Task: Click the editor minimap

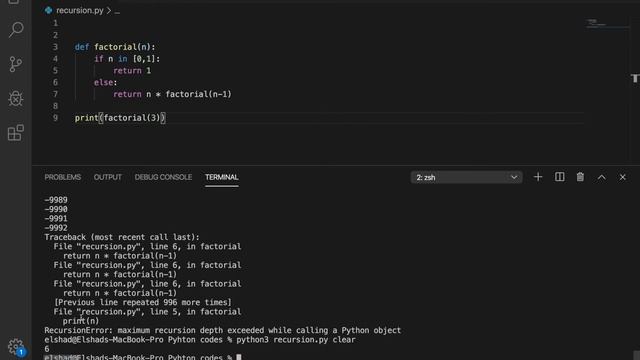Action: 607,24
